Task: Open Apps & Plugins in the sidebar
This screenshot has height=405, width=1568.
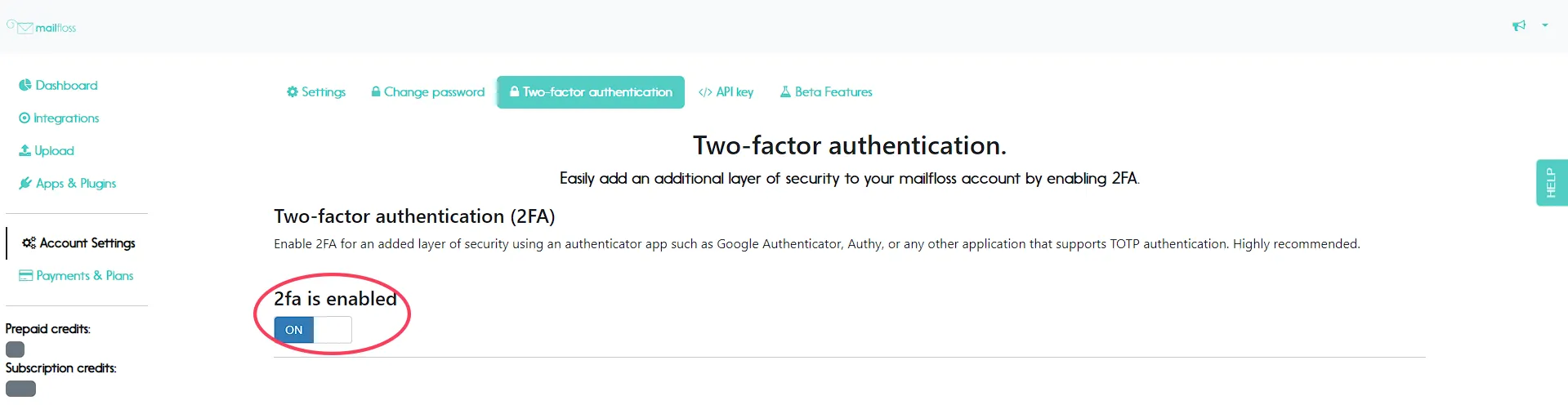Action: [68, 183]
